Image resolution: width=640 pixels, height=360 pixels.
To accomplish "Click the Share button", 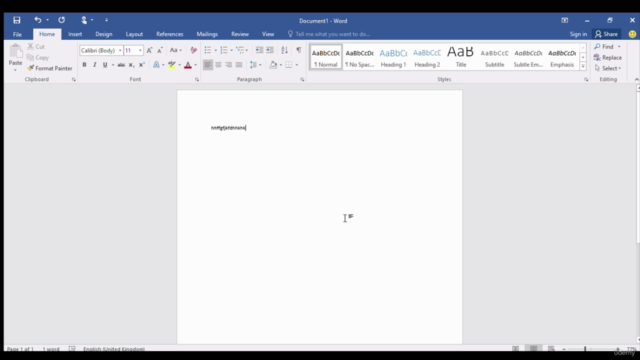I will [607, 34].
